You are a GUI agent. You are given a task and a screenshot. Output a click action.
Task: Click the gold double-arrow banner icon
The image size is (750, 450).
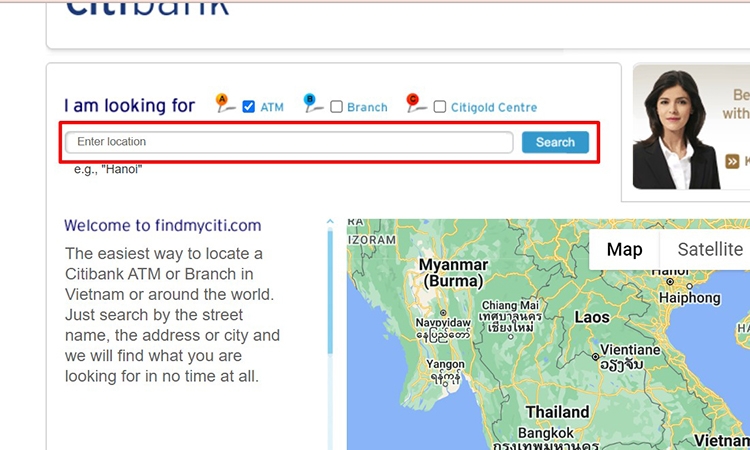click(x=732, y=161)
